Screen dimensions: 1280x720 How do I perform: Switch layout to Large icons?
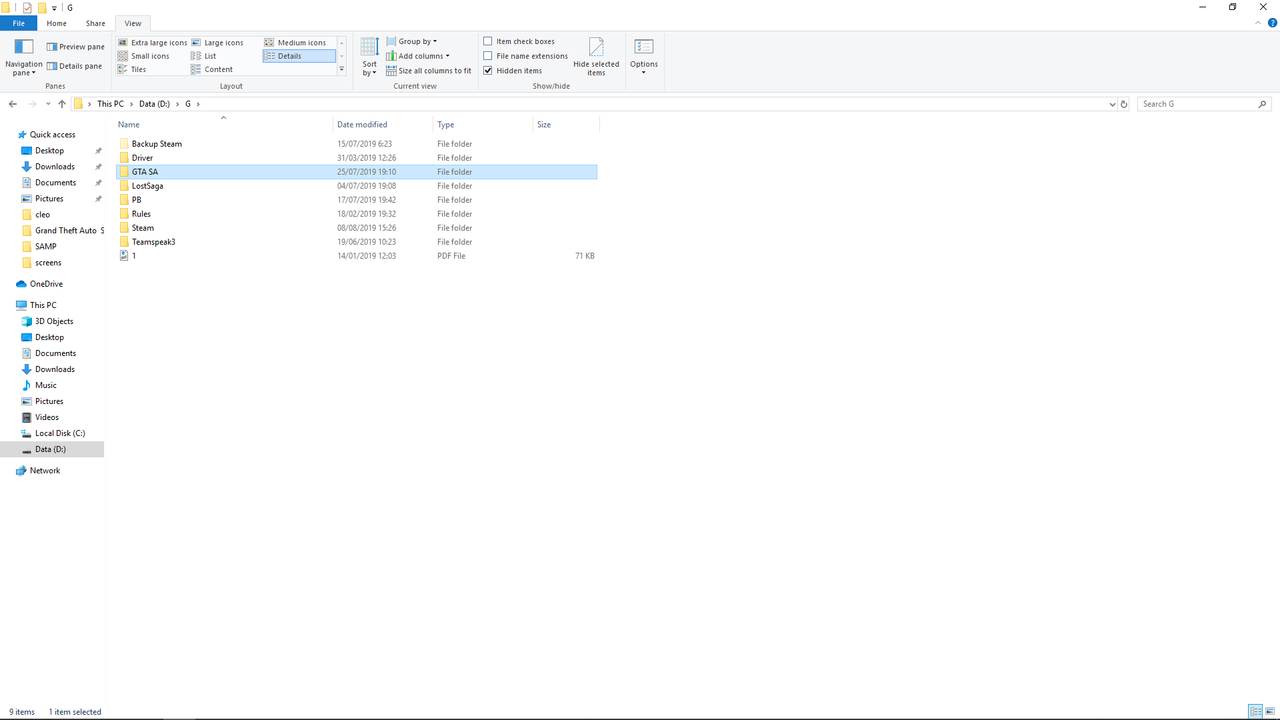point(217,43)
